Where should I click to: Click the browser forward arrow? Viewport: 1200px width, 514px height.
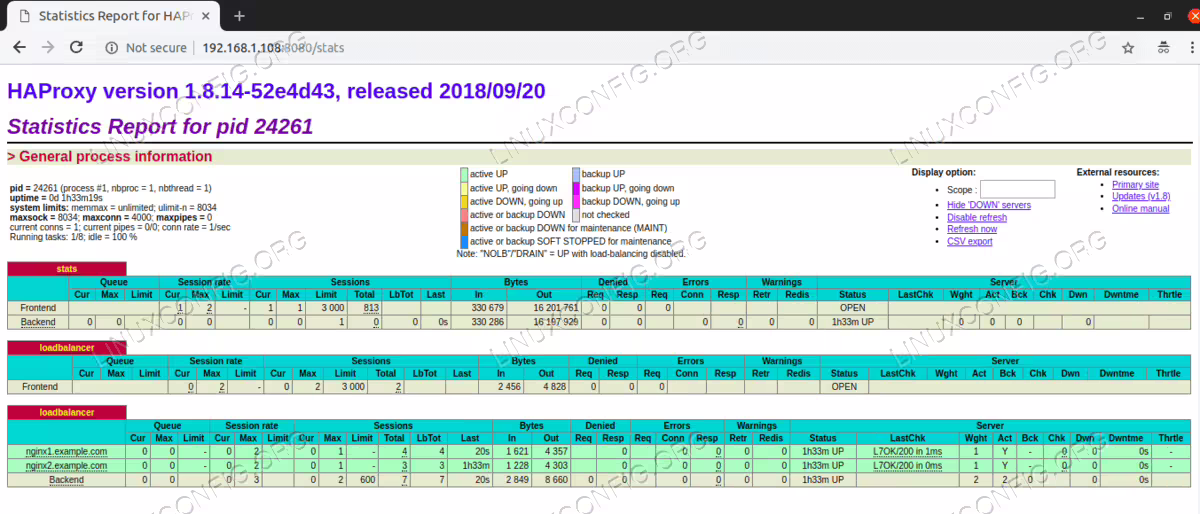(x=48, y=47)
